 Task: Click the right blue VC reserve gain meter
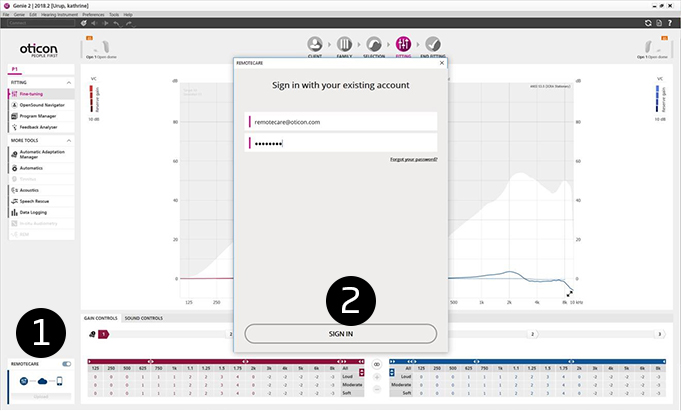[658, 99]
